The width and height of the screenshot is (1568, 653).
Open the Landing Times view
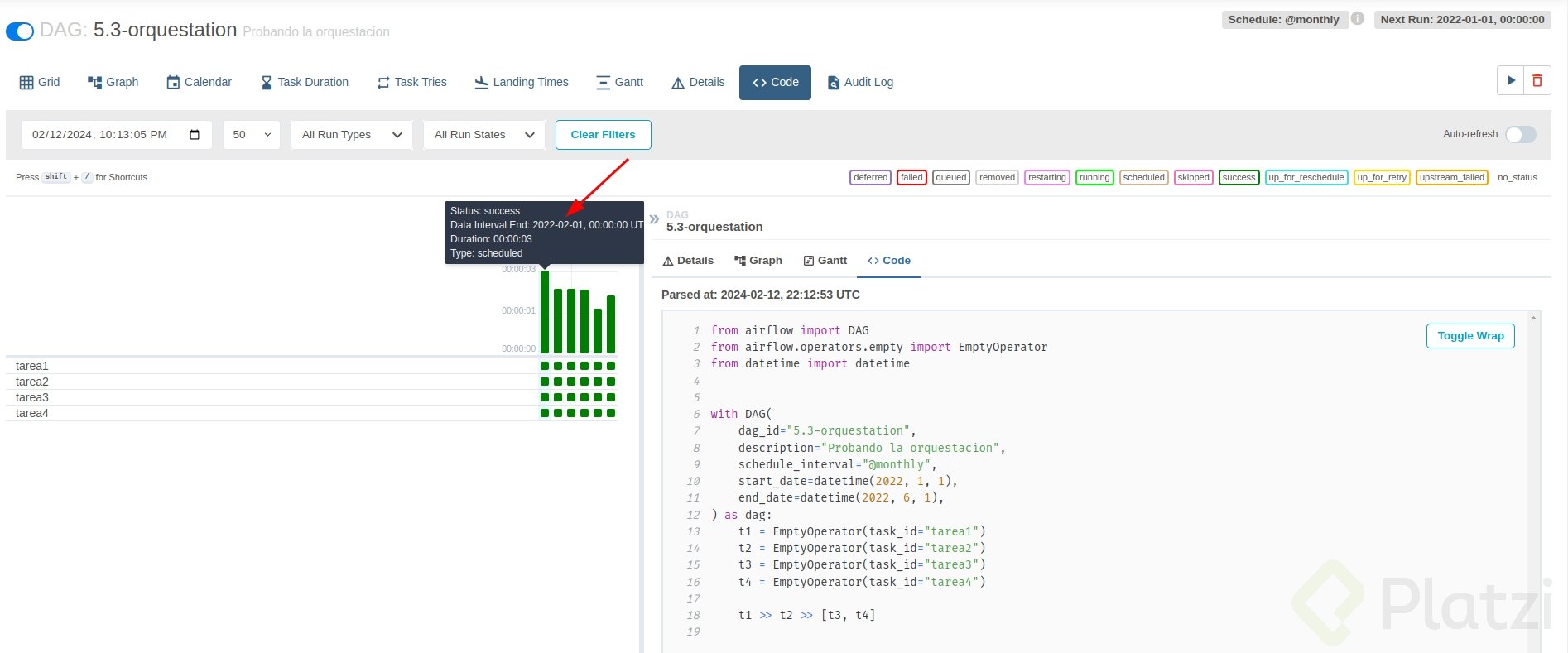click(522, 82)
